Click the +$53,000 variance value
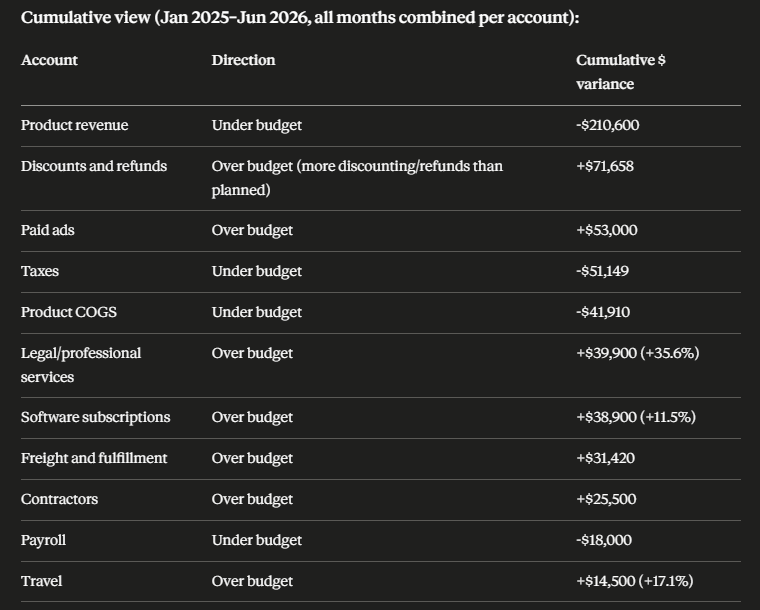Screen dimensions: 760x610 pos(607,230)
